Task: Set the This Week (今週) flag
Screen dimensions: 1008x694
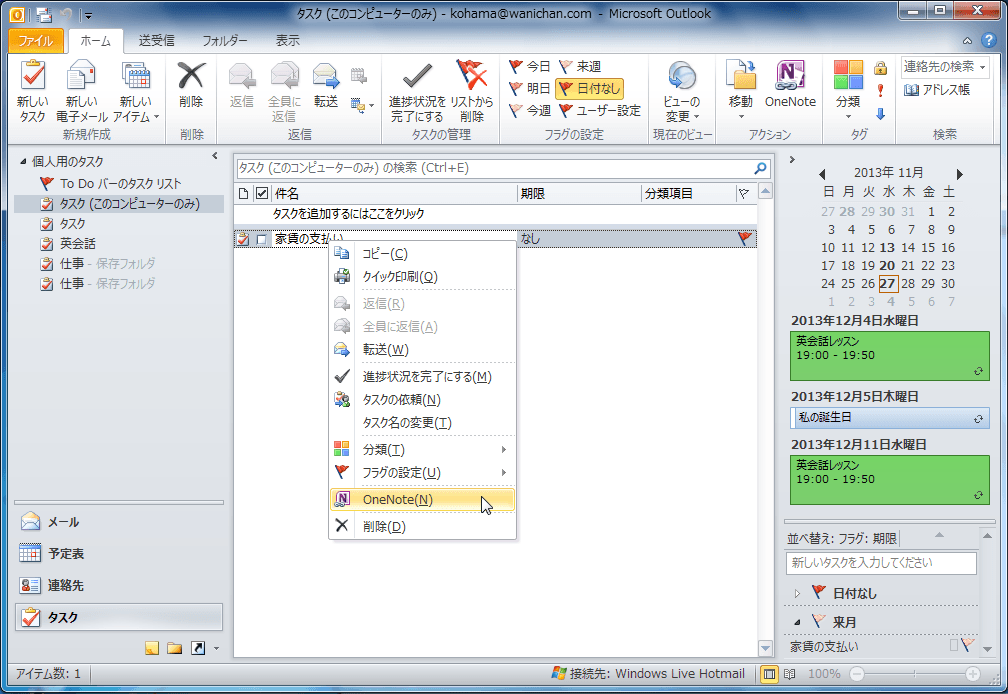Action: (x=530, y=111)
